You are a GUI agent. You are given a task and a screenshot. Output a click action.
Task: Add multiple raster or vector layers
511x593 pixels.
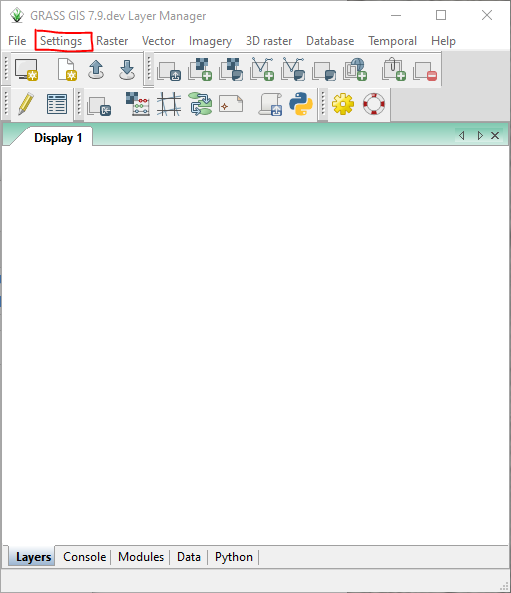pyautogui.click(x=169, y=71)
